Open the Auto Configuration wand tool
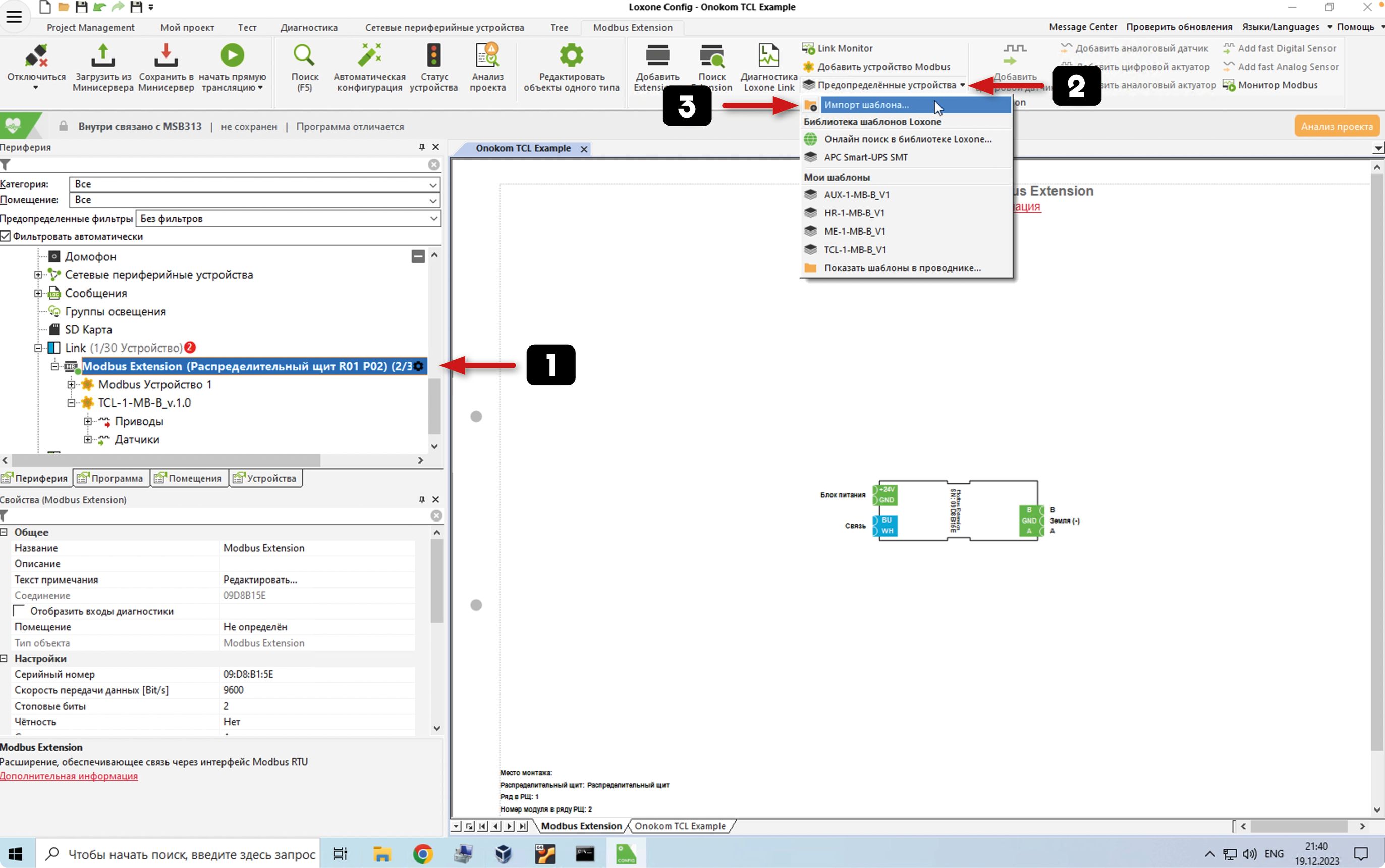Image resolution: width=1385 pixels, height=868 pixels. click(369, 56)
